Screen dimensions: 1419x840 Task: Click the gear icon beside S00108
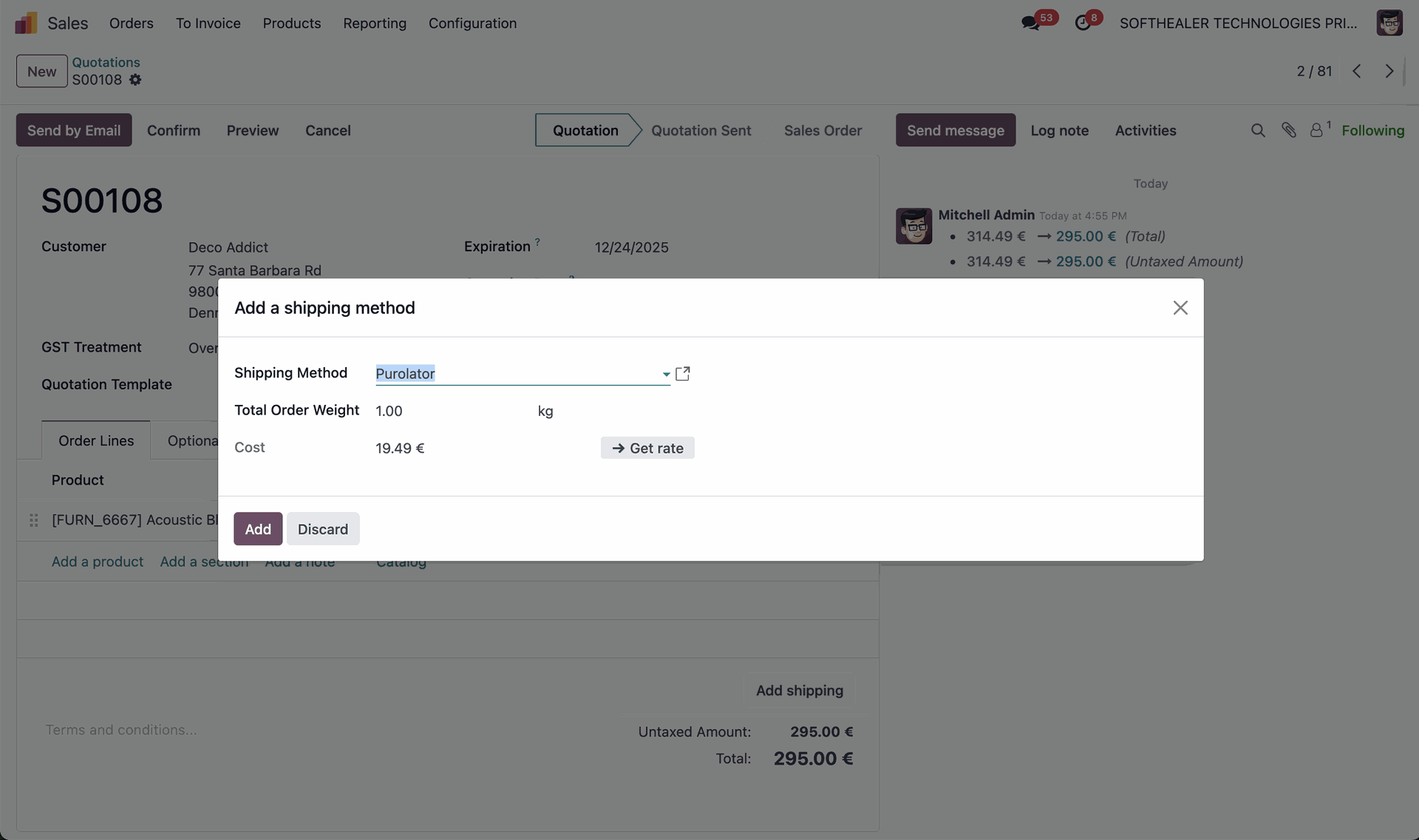(x=135, y=80)
